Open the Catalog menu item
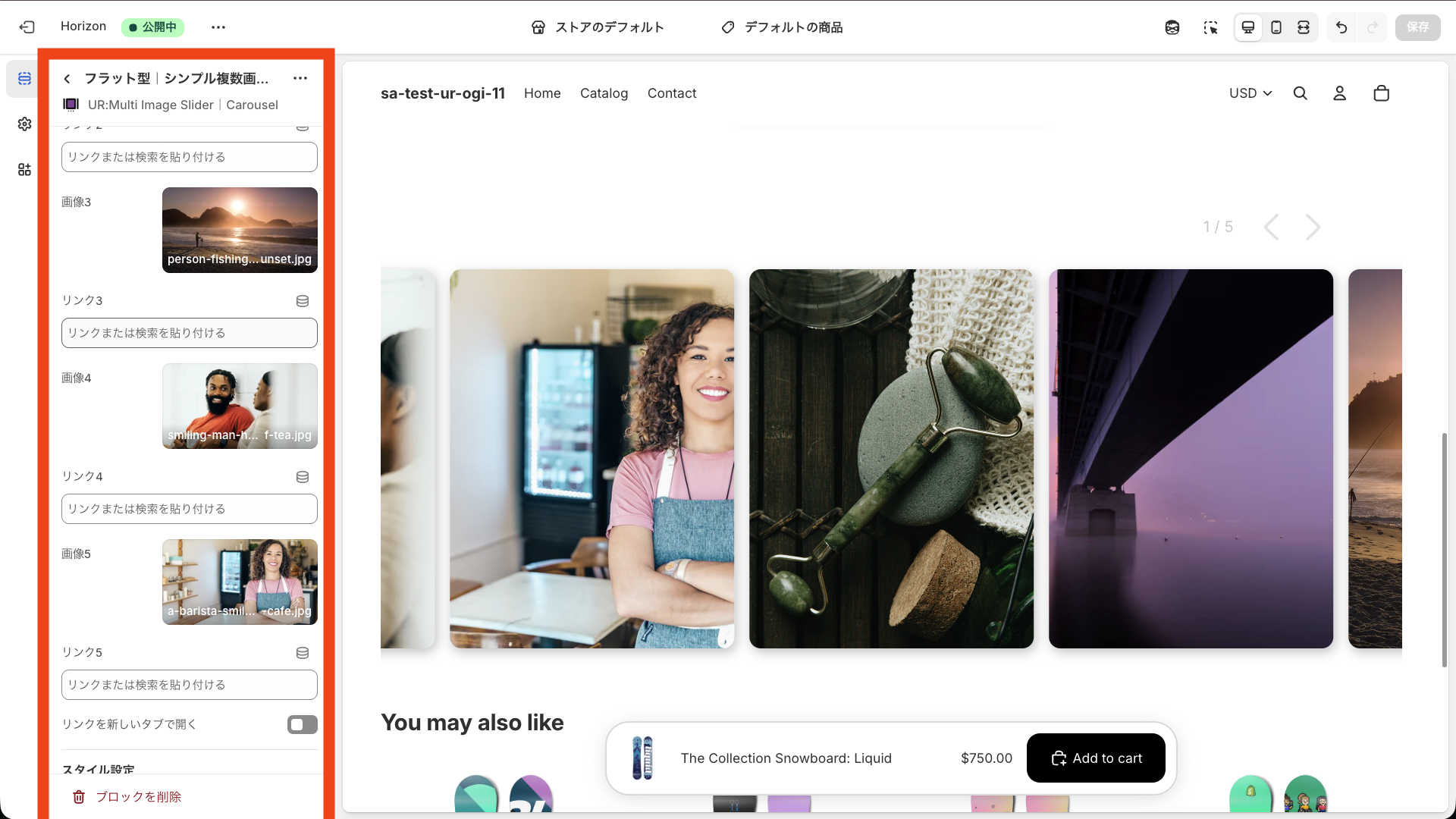 coord(604,93)
